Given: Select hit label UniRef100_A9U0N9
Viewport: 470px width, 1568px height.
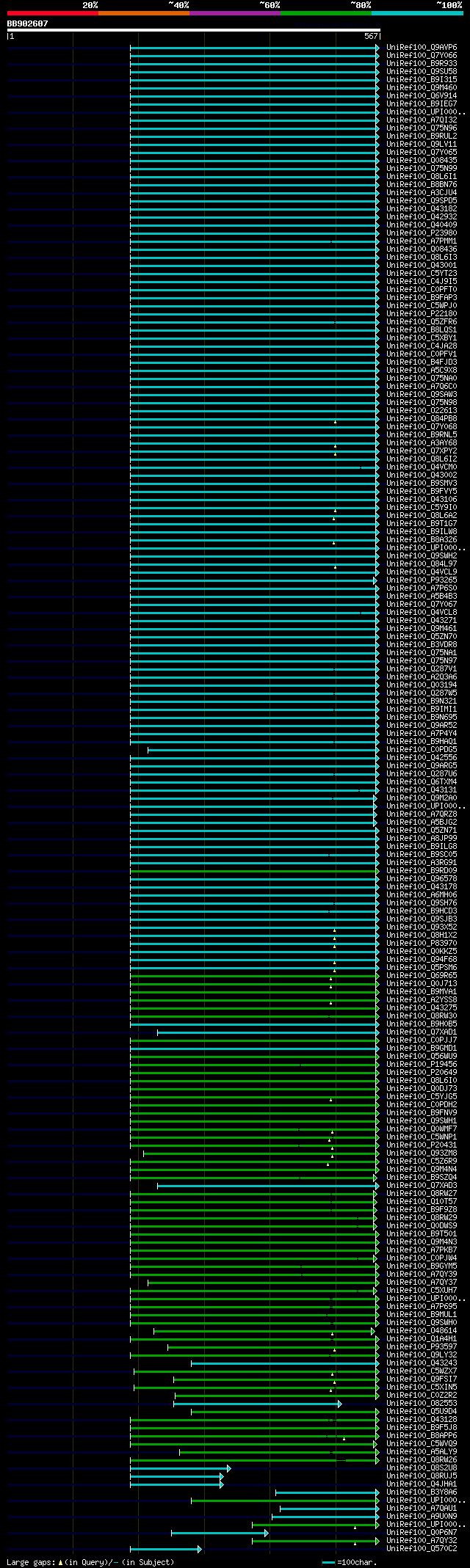Looking at the screenshot, I should [422, 1516].
